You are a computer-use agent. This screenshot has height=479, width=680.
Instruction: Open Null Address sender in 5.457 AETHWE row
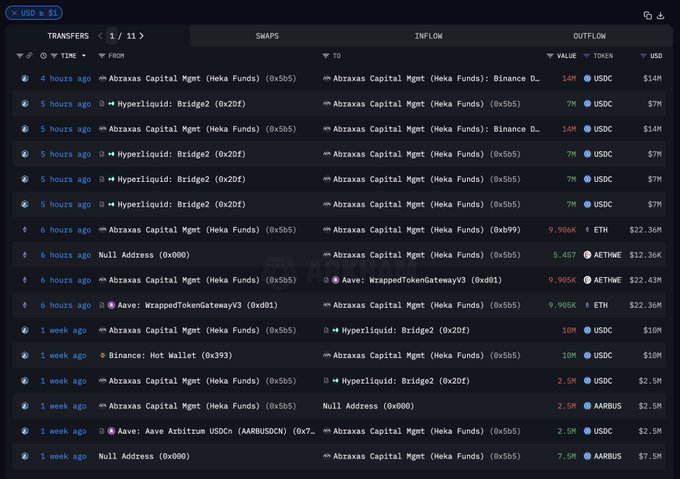144,255
